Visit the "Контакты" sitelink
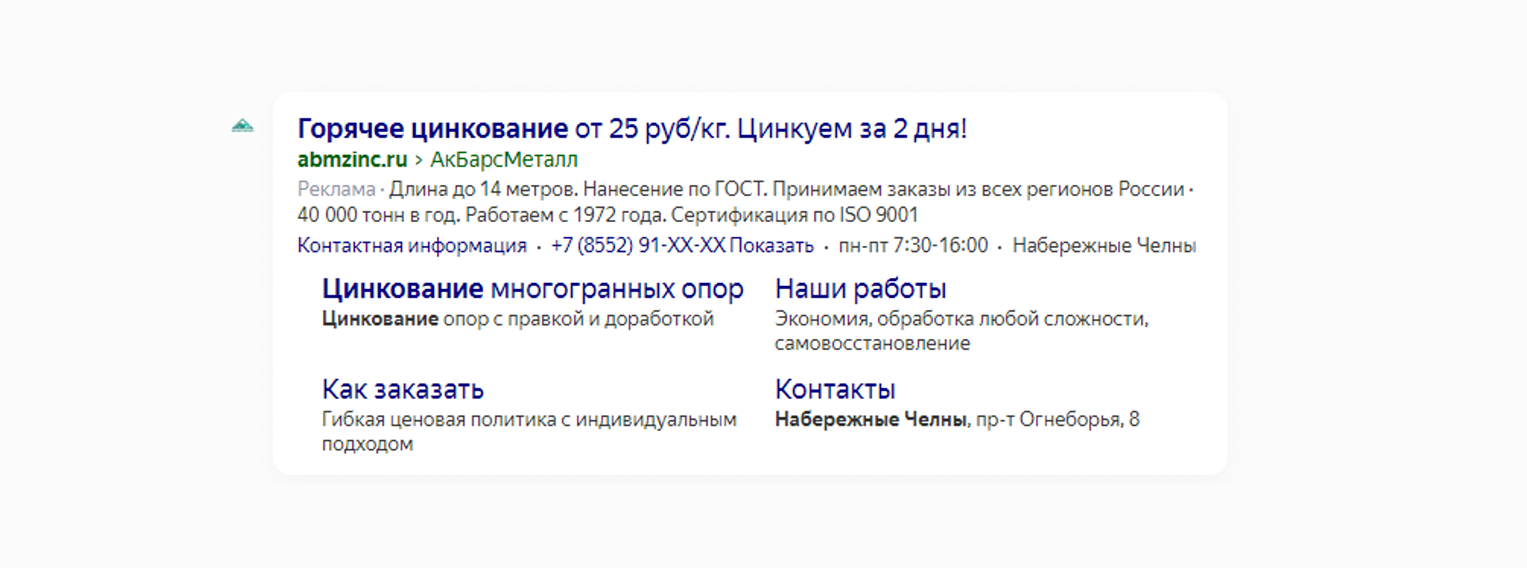Viewport: 1527px width, 568px height. (835, 389)
